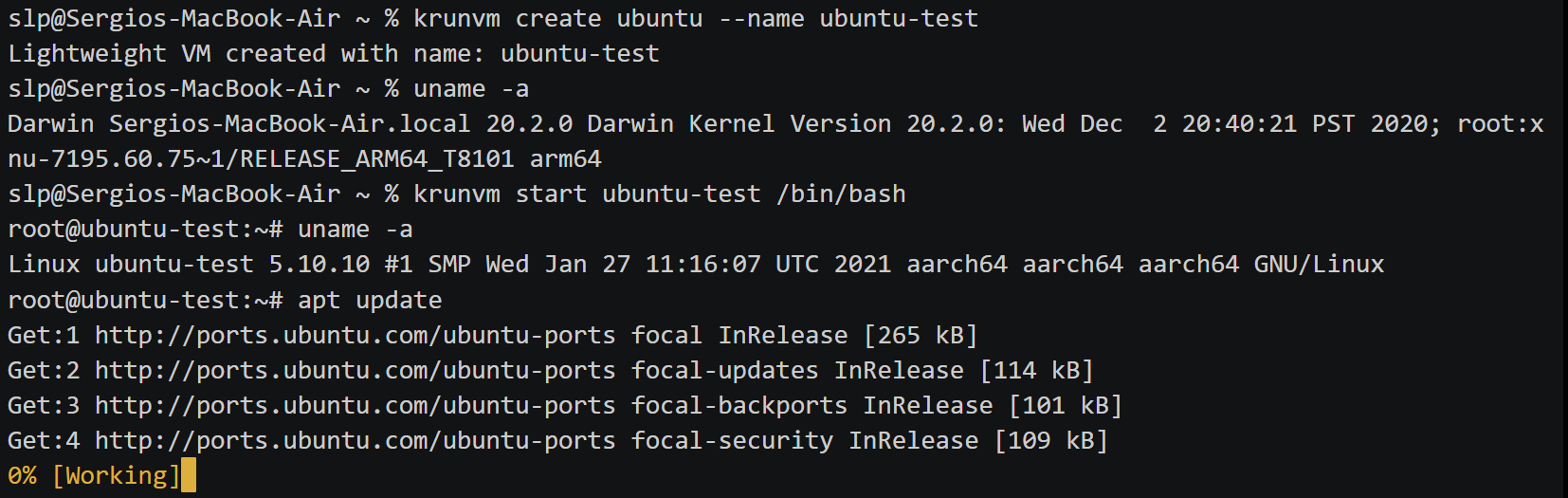Click the "0% [Working]" progress text
The image size is (1568, 498).
pyautogui.click(x=94, y=475)
